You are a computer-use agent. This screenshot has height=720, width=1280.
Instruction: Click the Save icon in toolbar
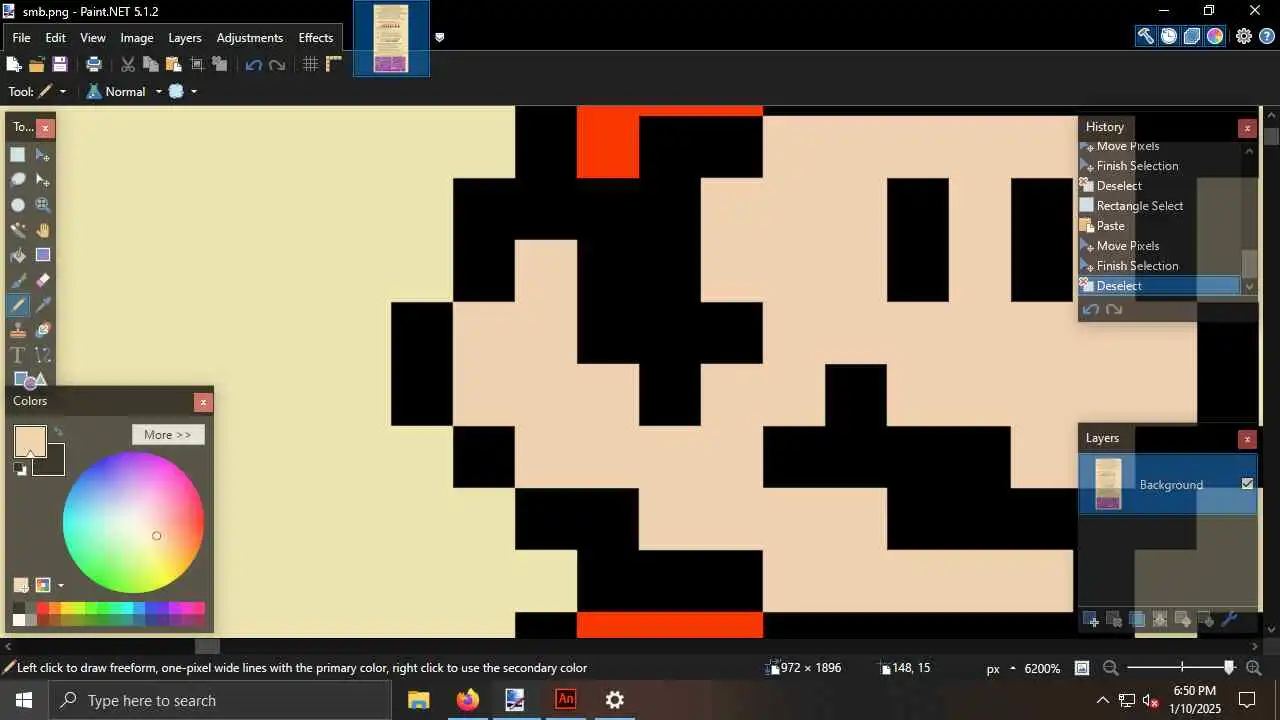click(60, 64)
